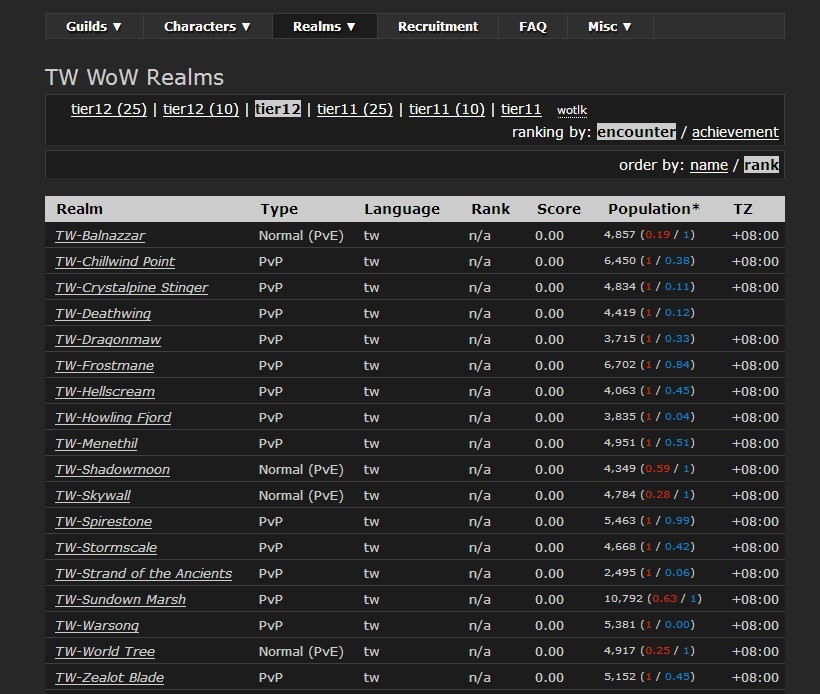Open the TW-Balnazzar realm page
Image resolution: width=820 pixels, height=694 pixels.
(x=100, y=236)
